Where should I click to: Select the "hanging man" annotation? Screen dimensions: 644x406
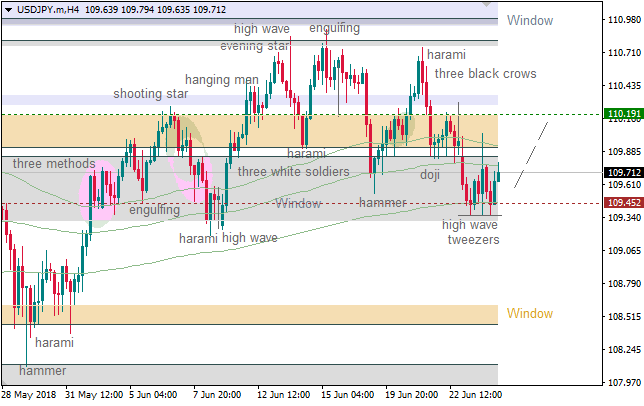(222, 79)
